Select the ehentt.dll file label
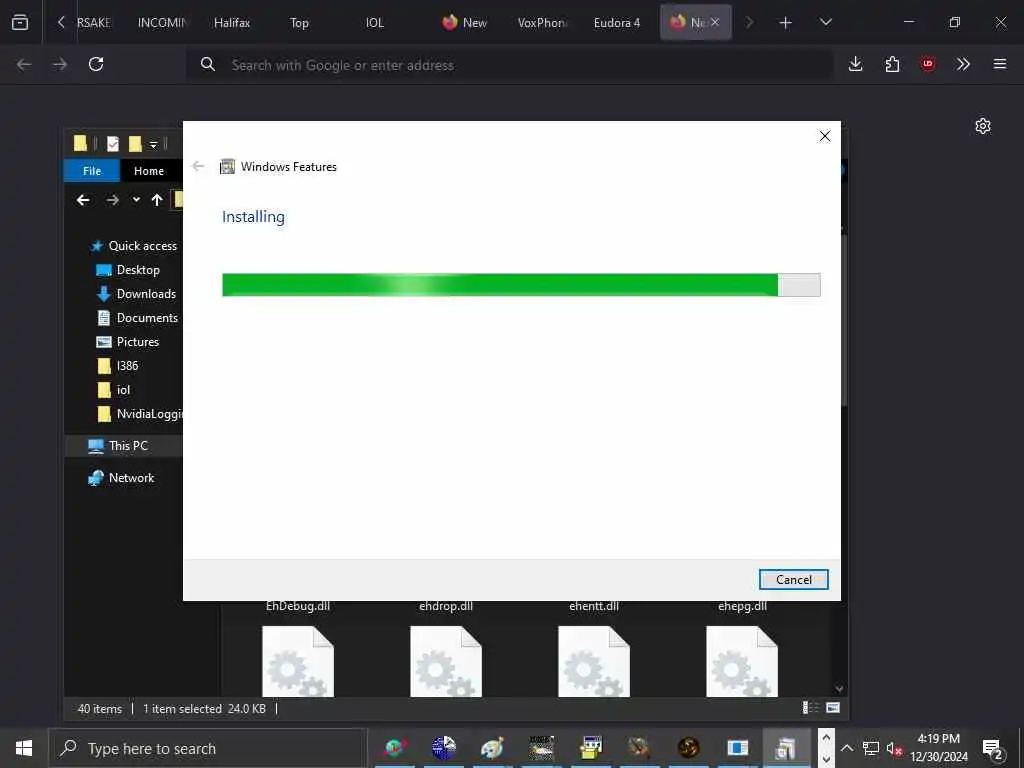The image size is (1024, 768). pyautogui.click(x=594, y=607)
